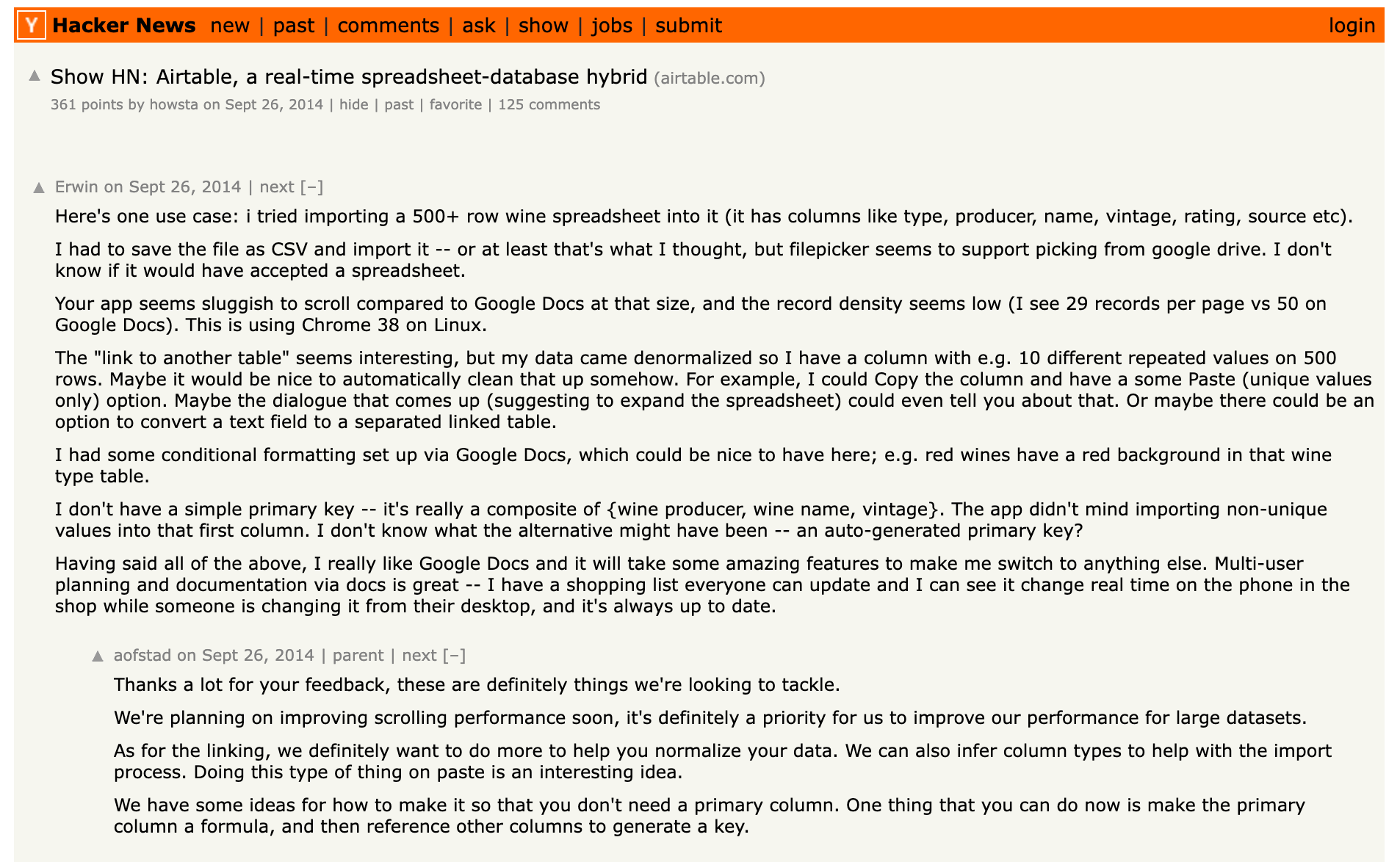Navigate to the 'jobs' page
The height and width of the screenshot is (862, 1400).
611,26
